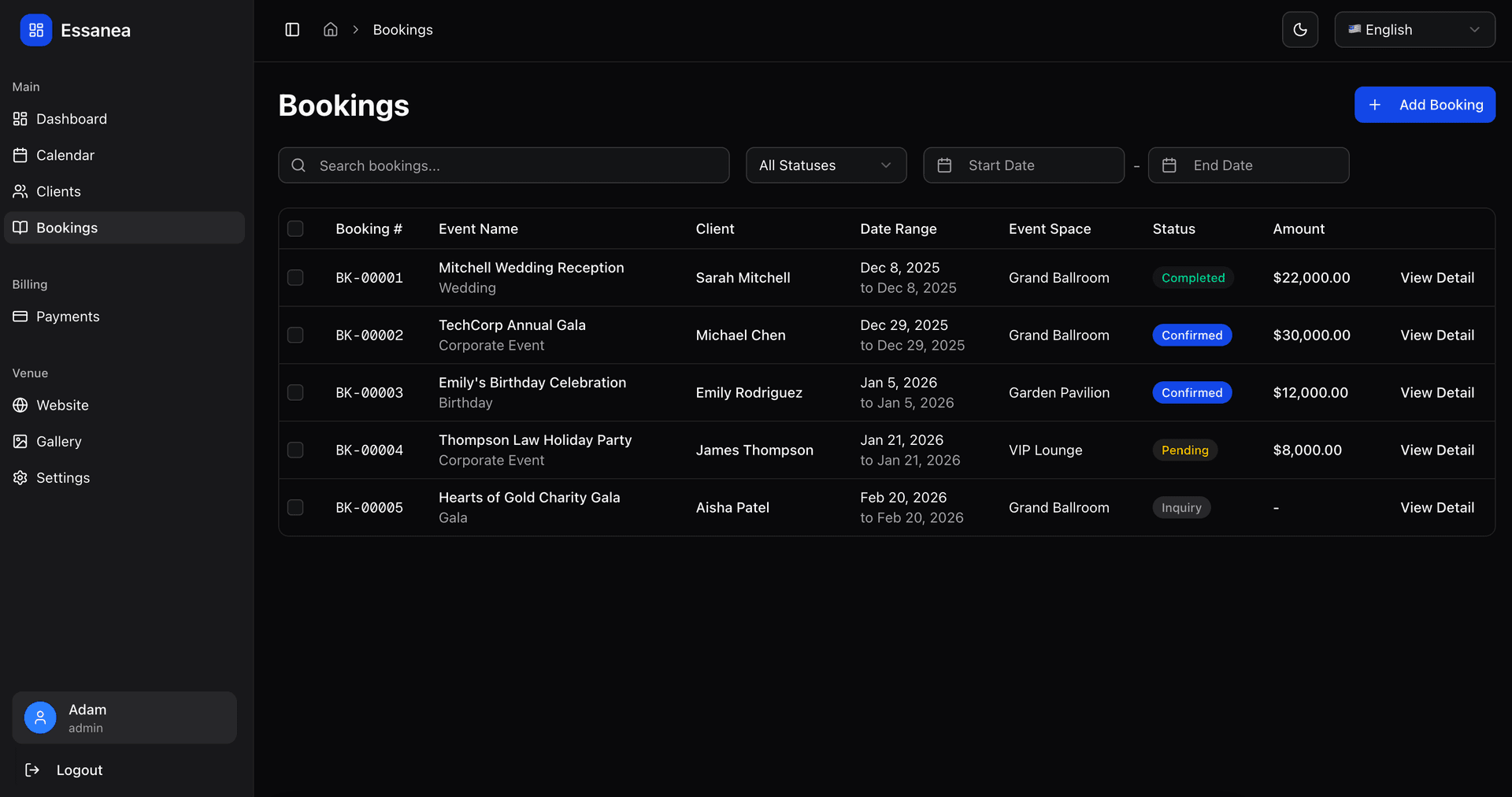Click Adam's user avatar icon
This screenshot has height=797, width=1512.
[40, 717]
